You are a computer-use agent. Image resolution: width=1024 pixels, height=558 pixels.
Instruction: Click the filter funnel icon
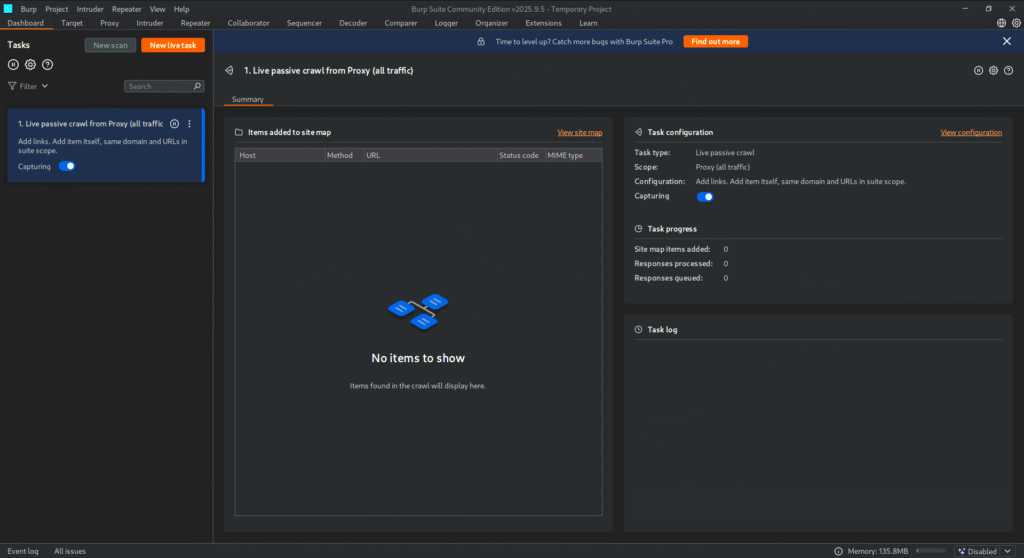click(x=12, y=86)
